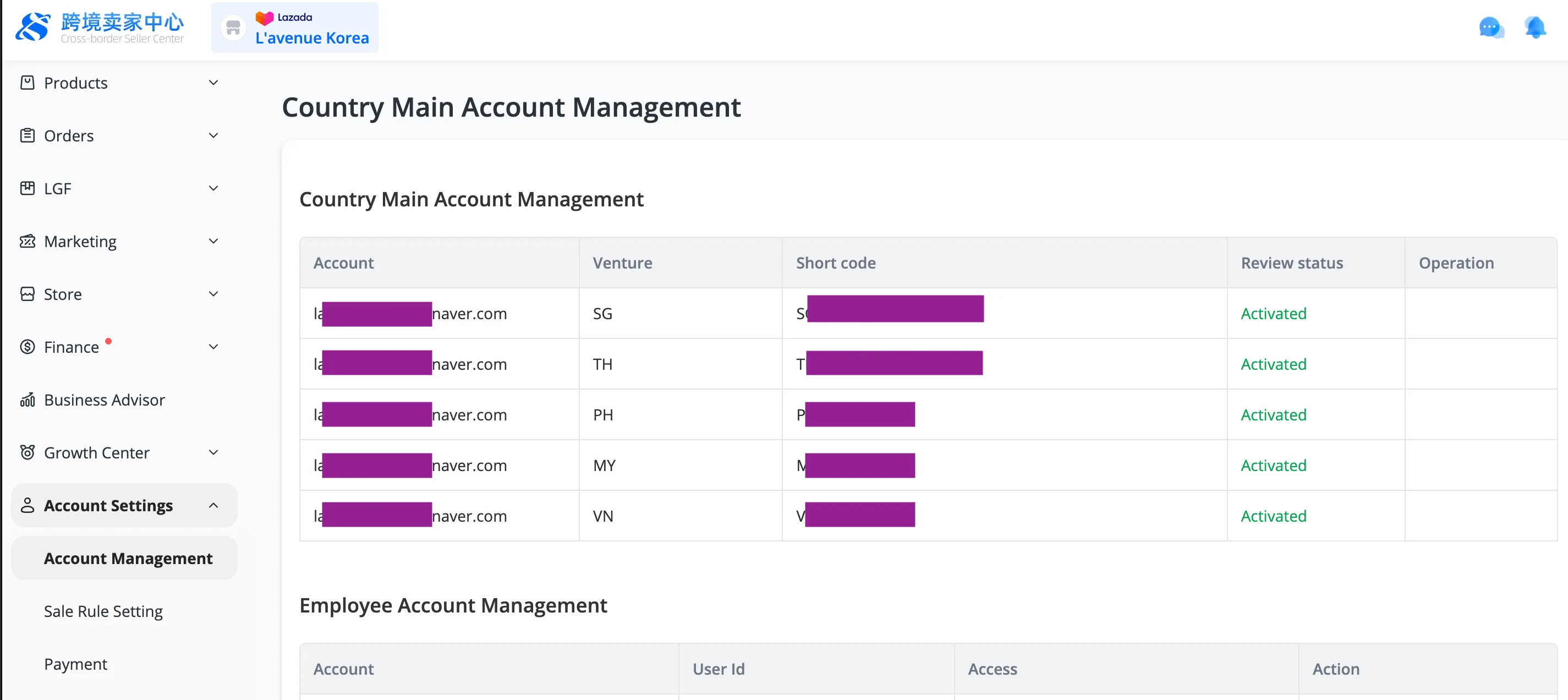This screenshot has width=1568, height=700.
Task: Expand the LGF menu chevron
Action: pos(213,189)
